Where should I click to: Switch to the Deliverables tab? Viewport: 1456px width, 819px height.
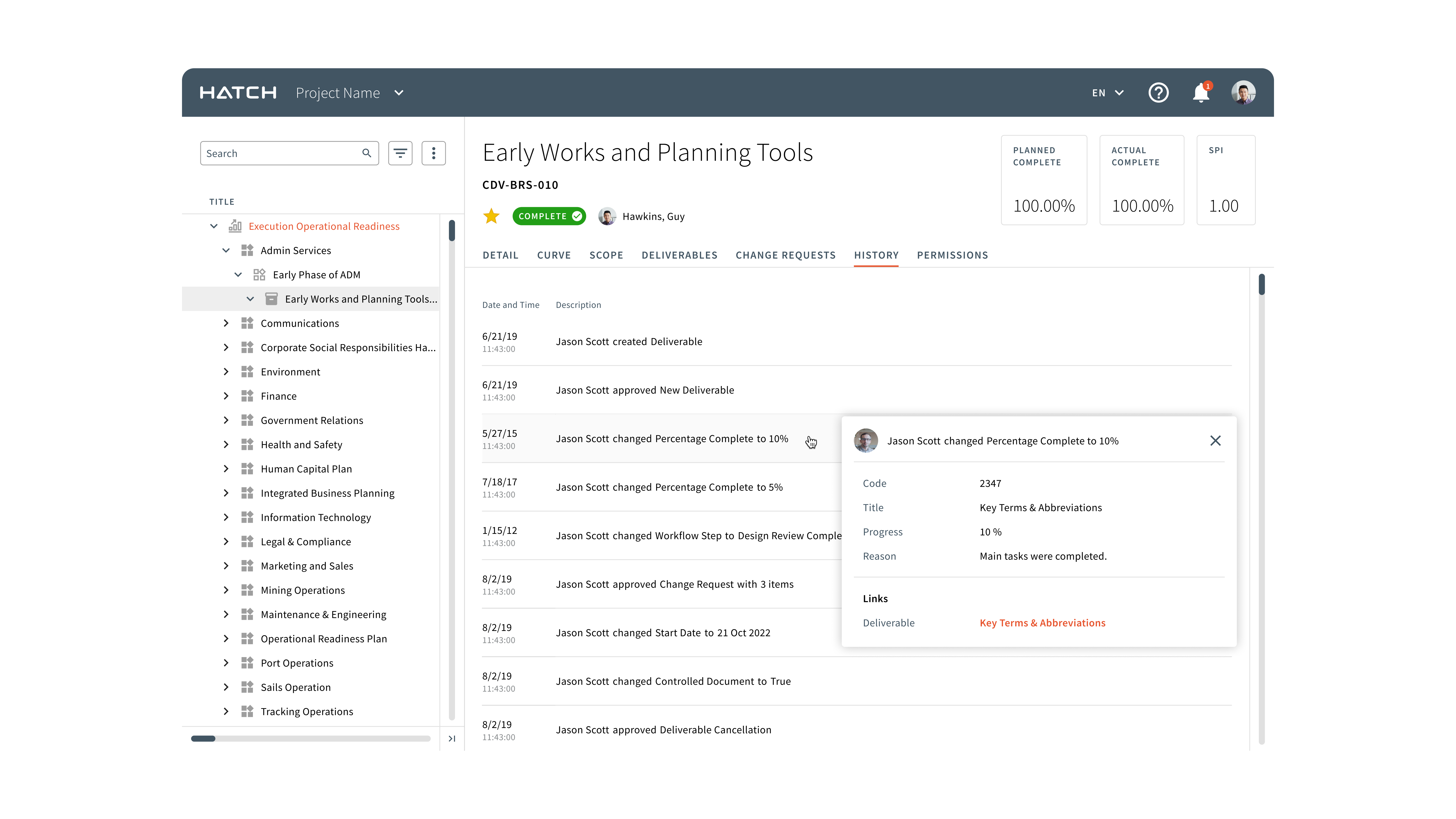point(679,255)
